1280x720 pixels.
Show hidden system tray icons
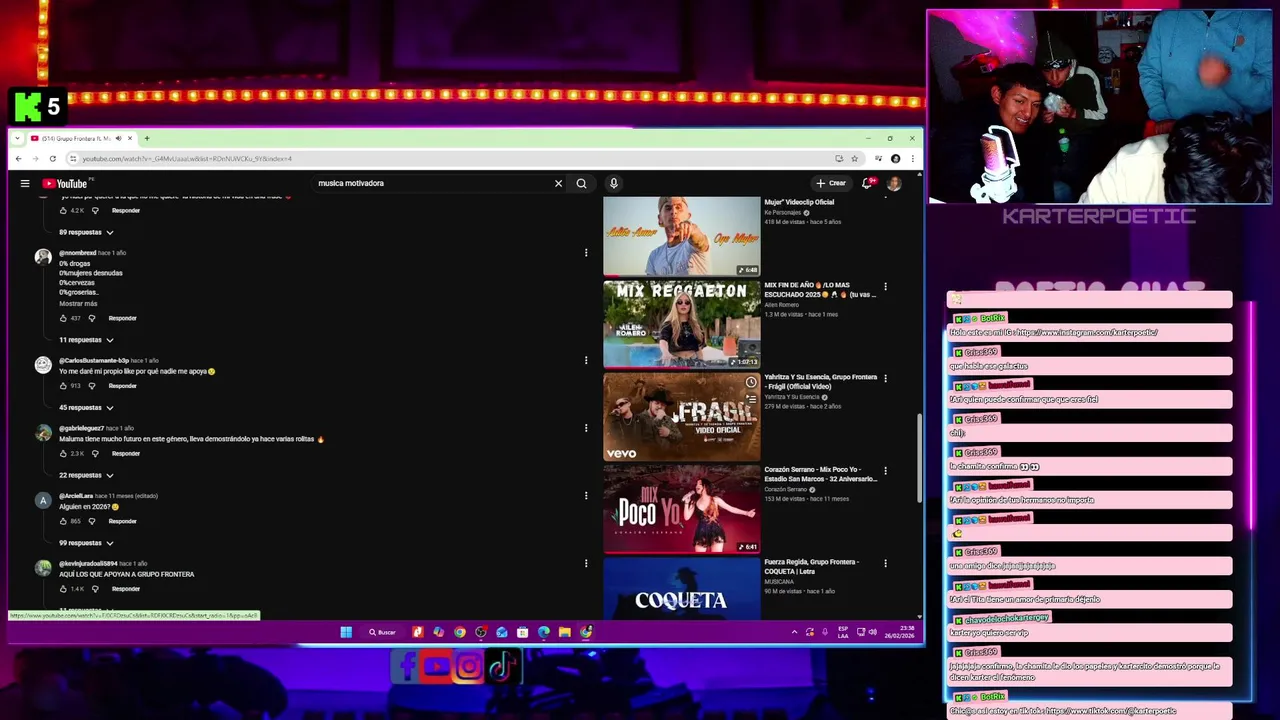[x=795, y=632]
